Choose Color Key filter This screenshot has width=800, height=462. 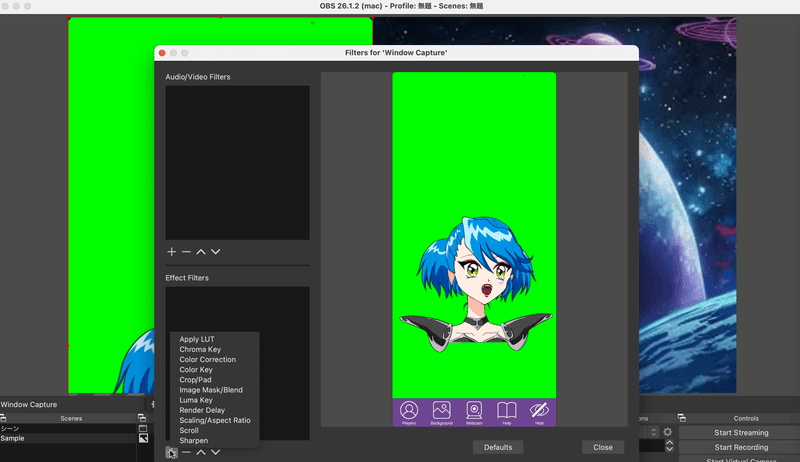tap(196, 370)
